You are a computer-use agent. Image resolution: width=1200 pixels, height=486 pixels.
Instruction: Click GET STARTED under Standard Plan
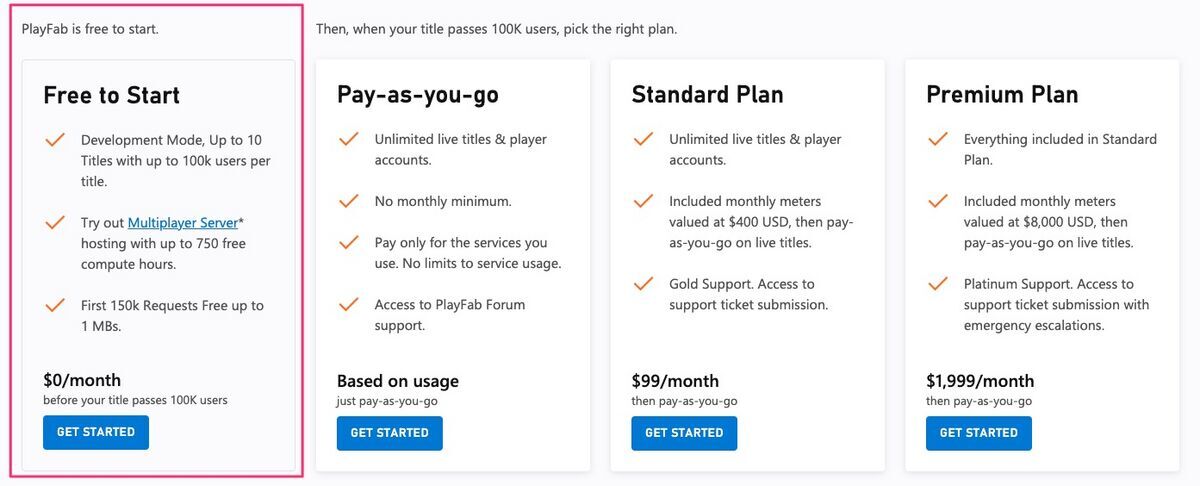pyautogui.click(x=684, y=433)
